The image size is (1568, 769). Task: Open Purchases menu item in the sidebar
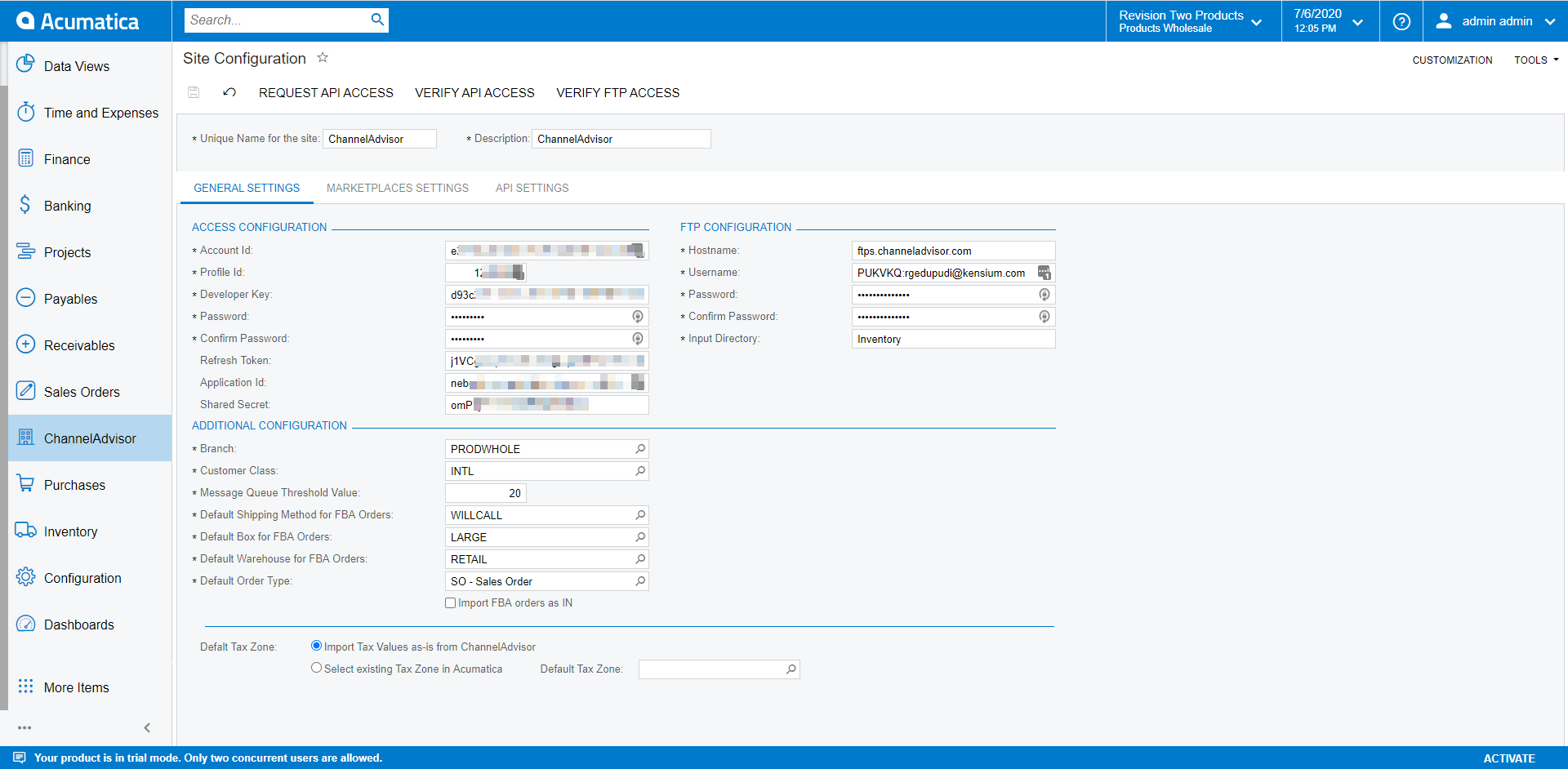(x=90, y=485)
